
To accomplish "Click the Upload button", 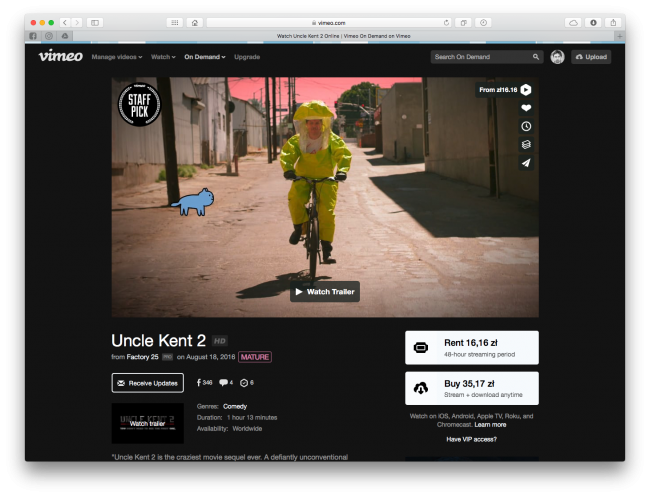I will pos(591,57).
